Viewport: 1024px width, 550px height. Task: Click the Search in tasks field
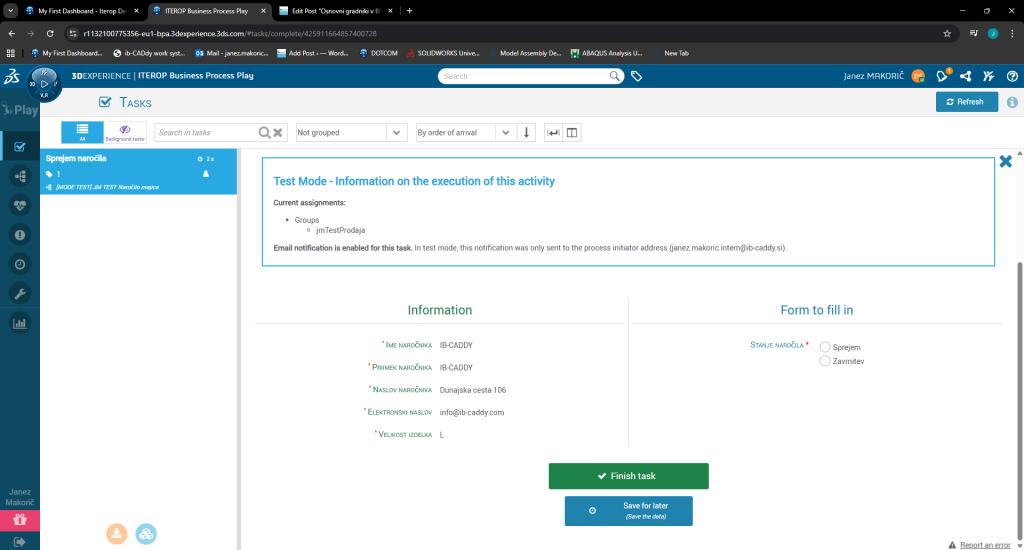206,133
